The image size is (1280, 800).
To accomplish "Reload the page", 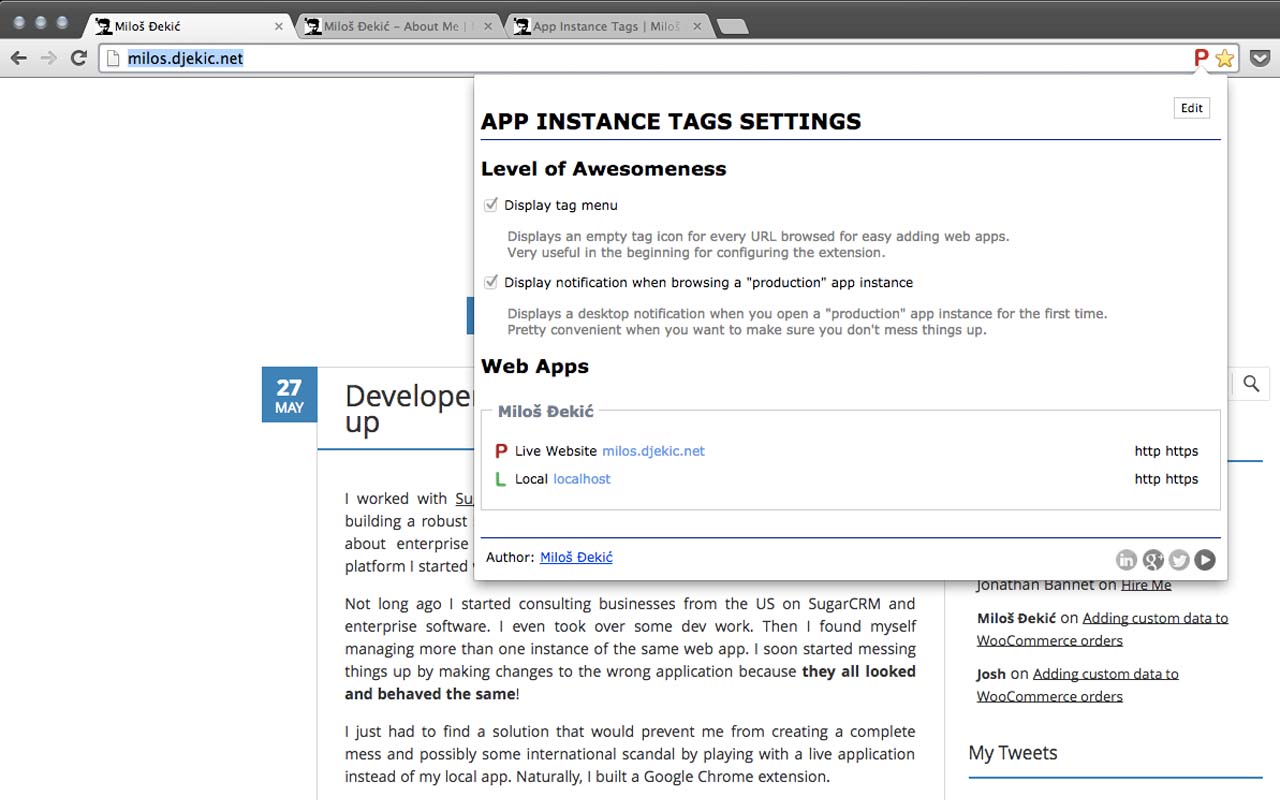I will coord(78,58).
